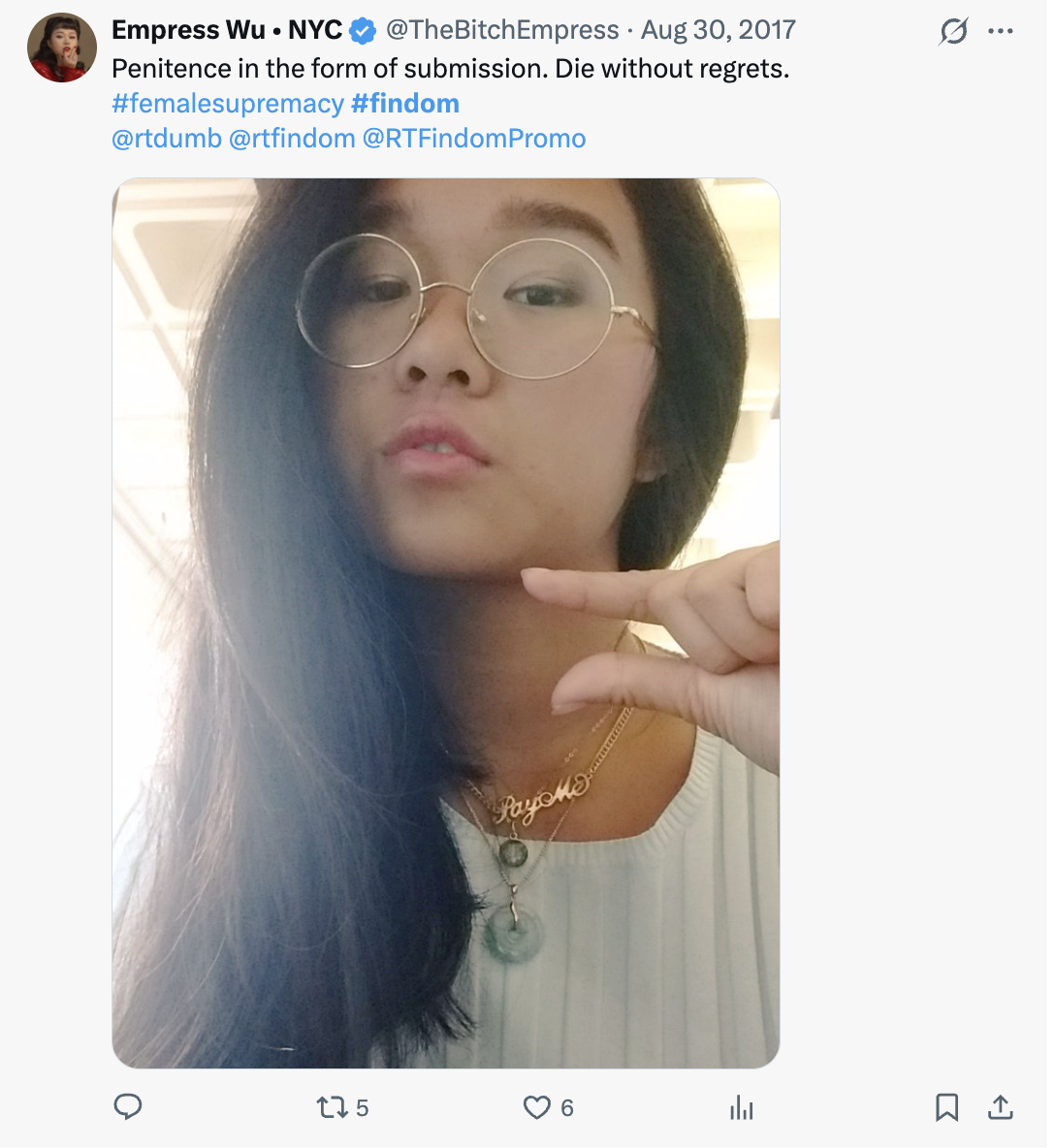Image resolution: width=1055 pixels, height=1148 pixels.
Task: Click the tweet text starting with Penitence
Action: pyautogui.click(x=450, y=69)
